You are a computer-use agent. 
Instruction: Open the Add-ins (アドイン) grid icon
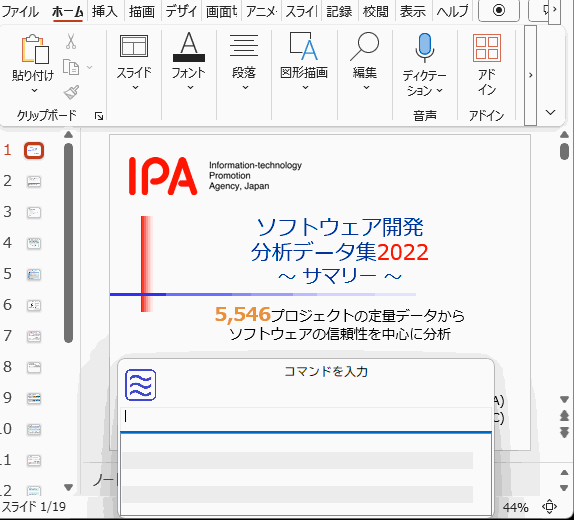pos(487,48)
